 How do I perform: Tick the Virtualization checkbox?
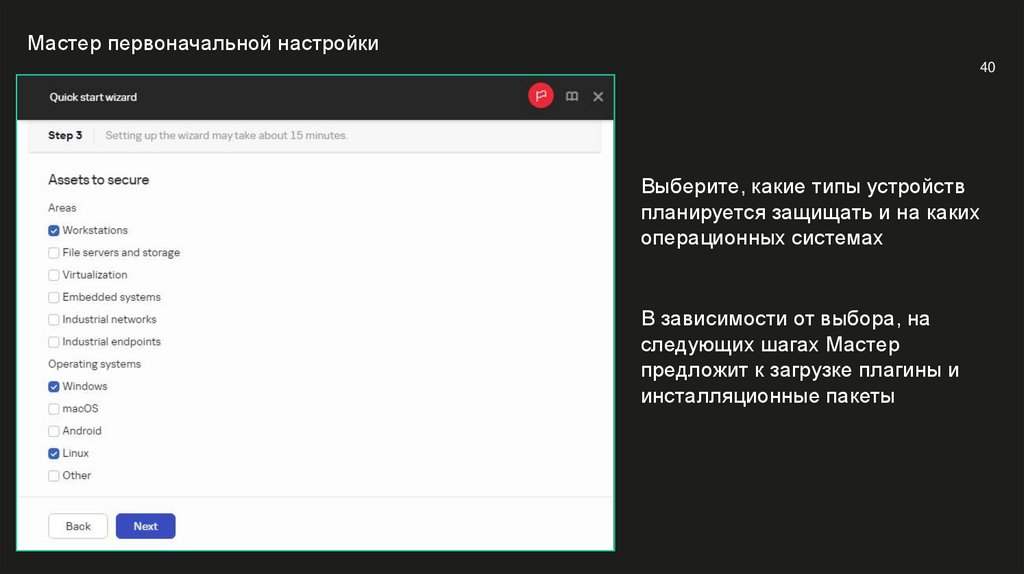click(54, 275)
